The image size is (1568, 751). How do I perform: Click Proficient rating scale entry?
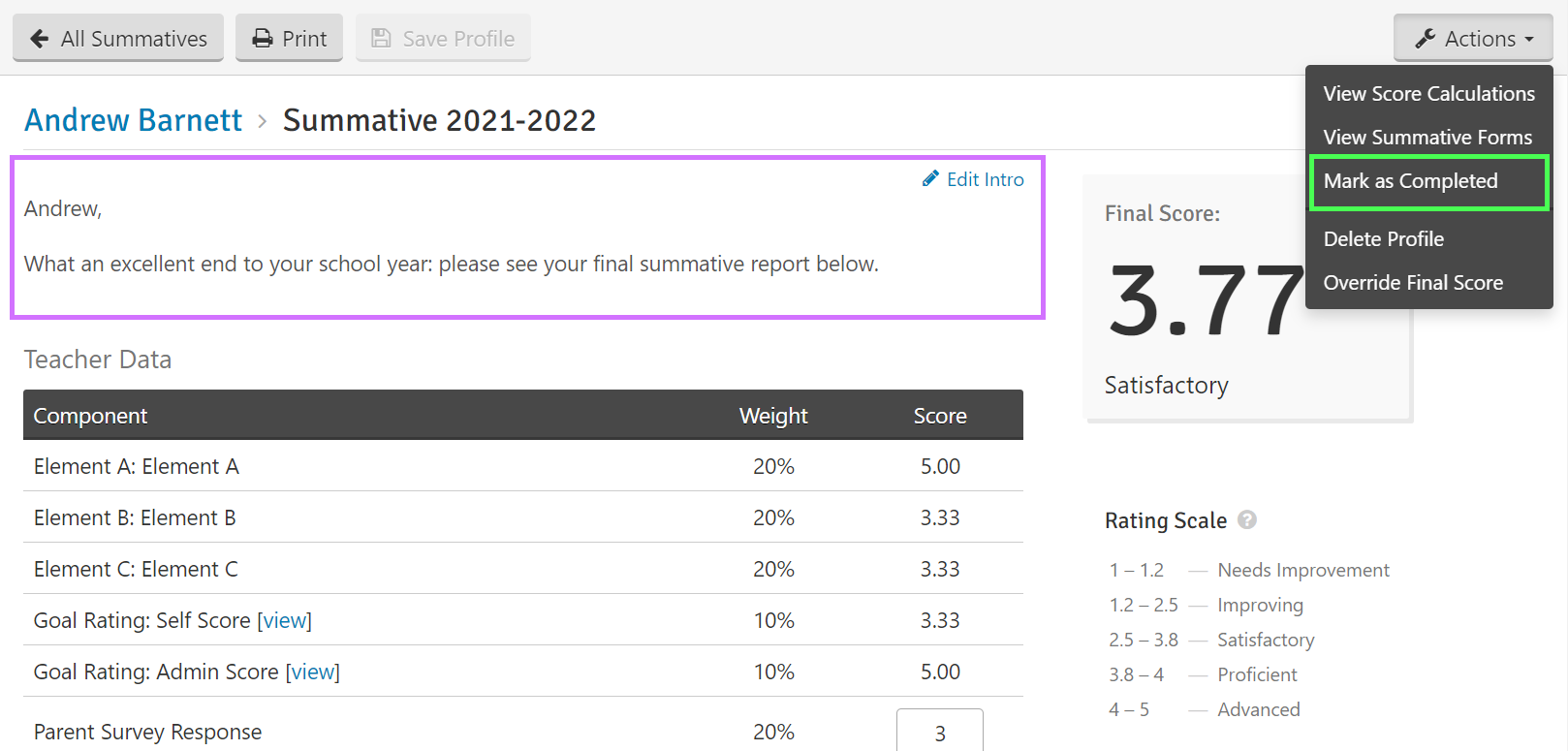[1257, 674]
